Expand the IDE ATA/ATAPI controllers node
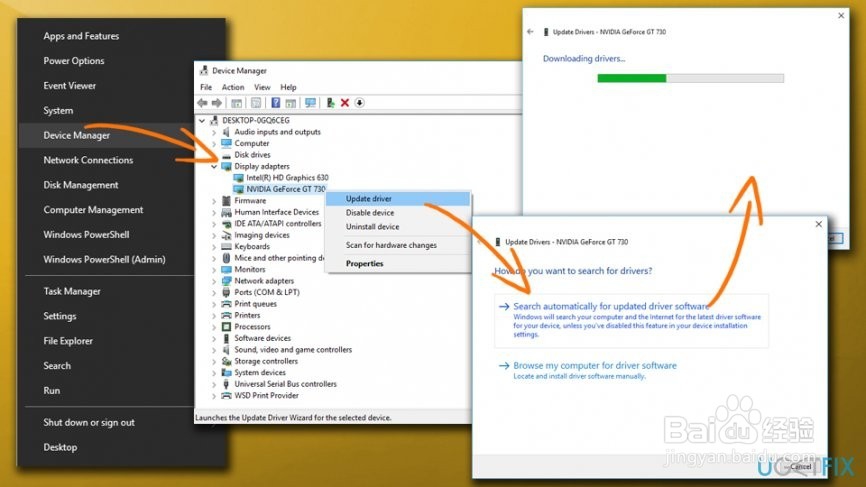Viewport: 866px width, 487px height. tap(214, 224)
